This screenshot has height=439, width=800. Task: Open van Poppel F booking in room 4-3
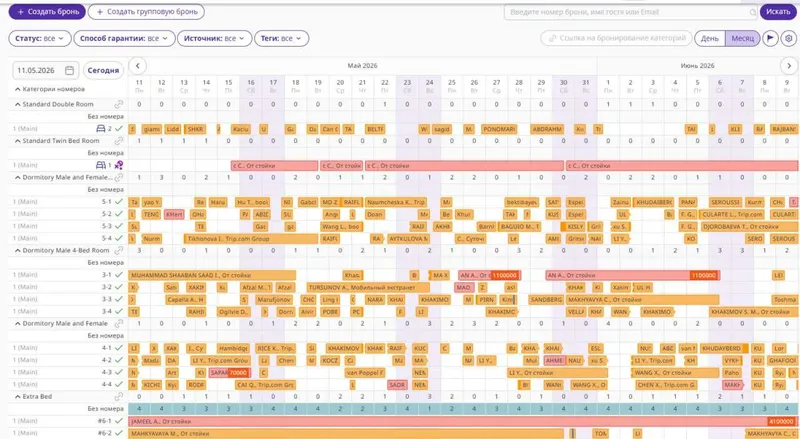point(364,373)
